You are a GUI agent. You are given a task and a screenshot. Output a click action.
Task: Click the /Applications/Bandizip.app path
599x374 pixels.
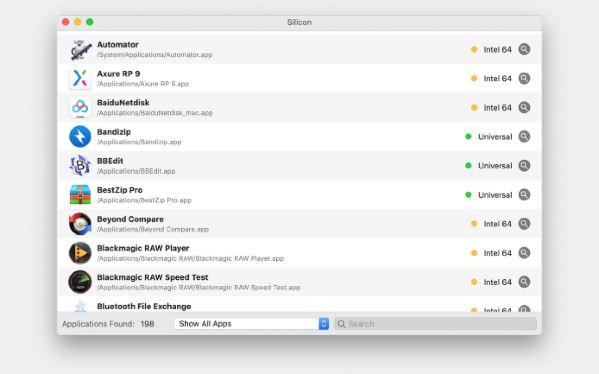tap(139, 142)
